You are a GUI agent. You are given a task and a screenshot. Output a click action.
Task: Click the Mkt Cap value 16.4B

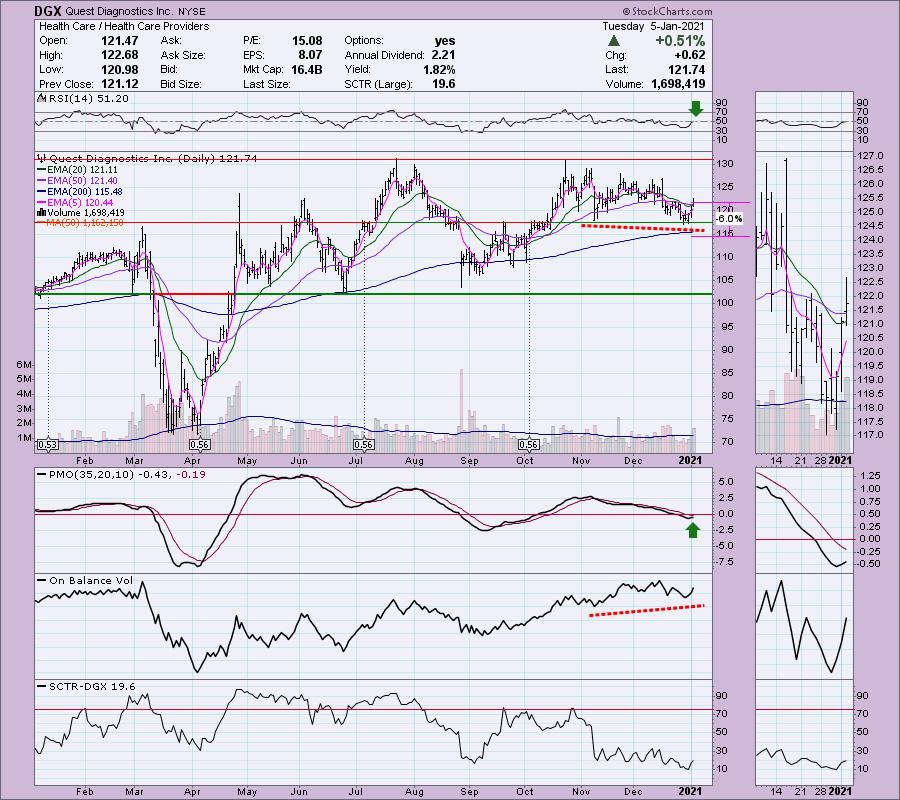pyautogui.click(x=307, y=69)
